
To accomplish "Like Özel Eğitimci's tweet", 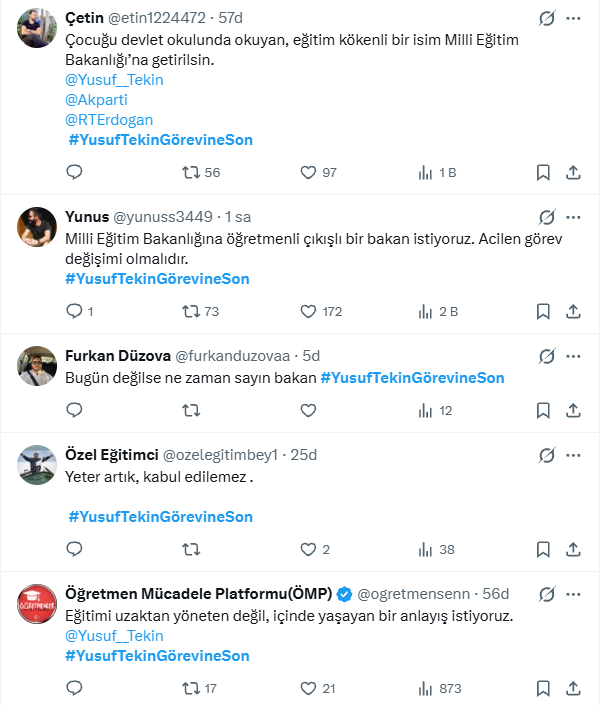I will (309, 549).
